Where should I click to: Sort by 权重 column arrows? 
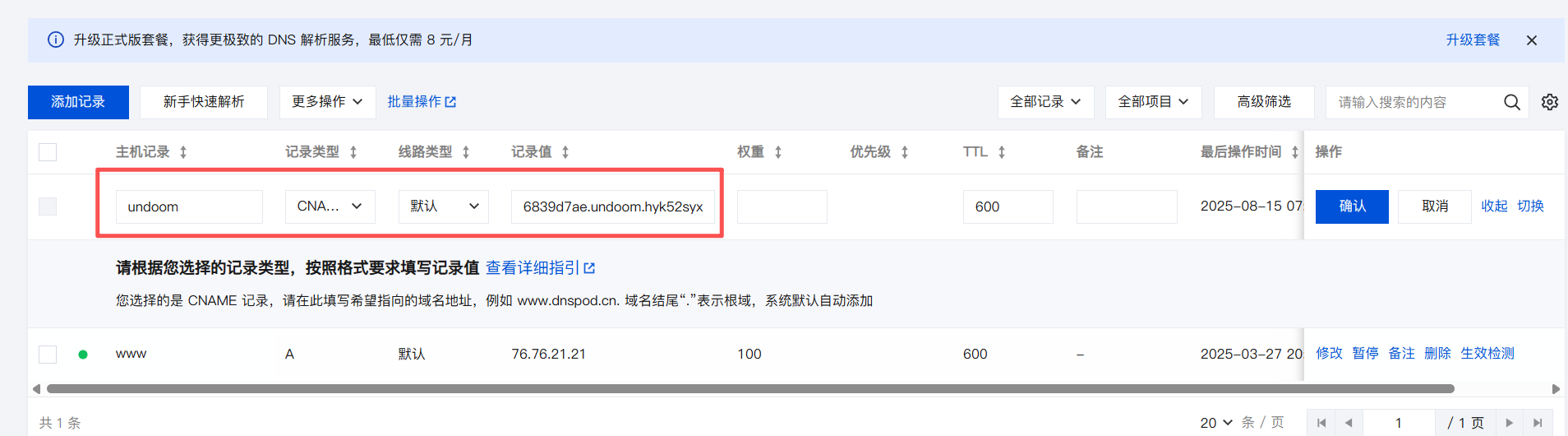778,152
